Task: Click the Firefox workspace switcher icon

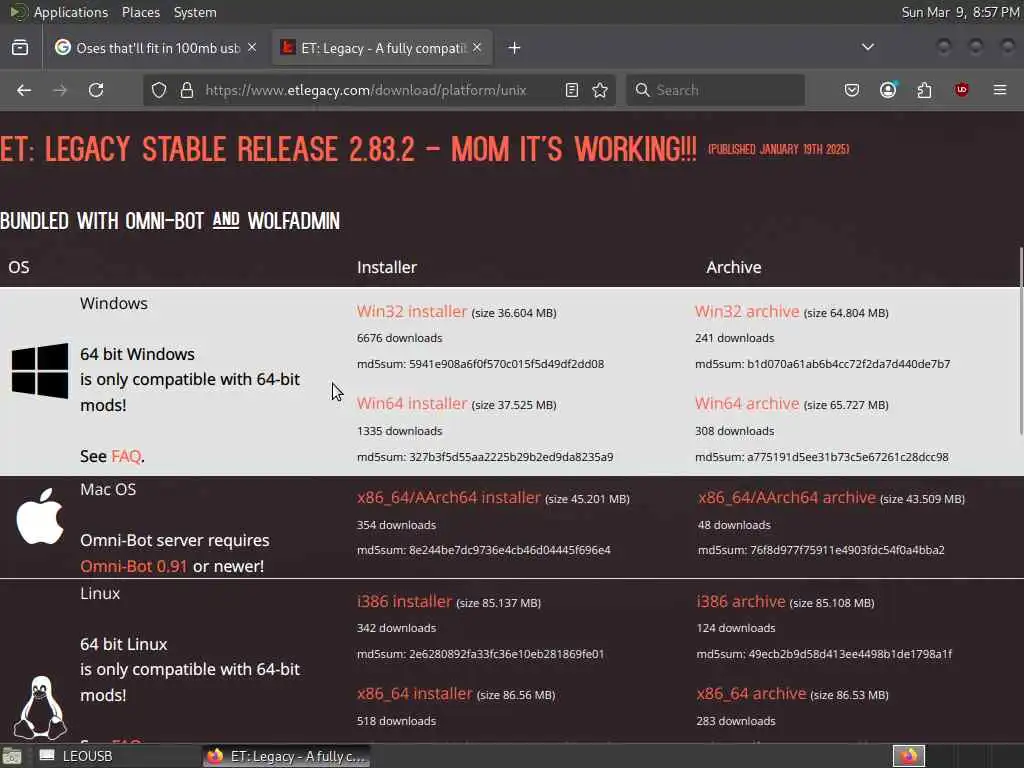Action: 908,756
